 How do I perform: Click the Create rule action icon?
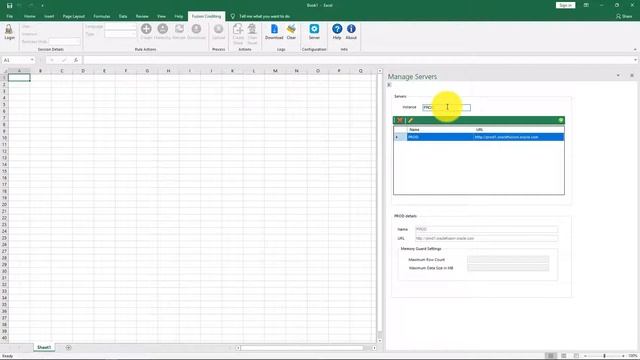coord(146,29)
